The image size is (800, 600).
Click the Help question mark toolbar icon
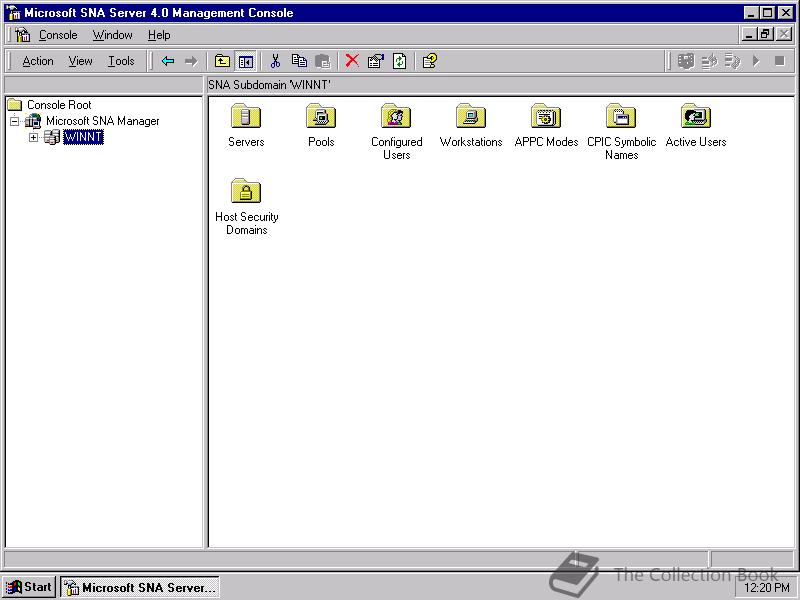pos(430,62)
